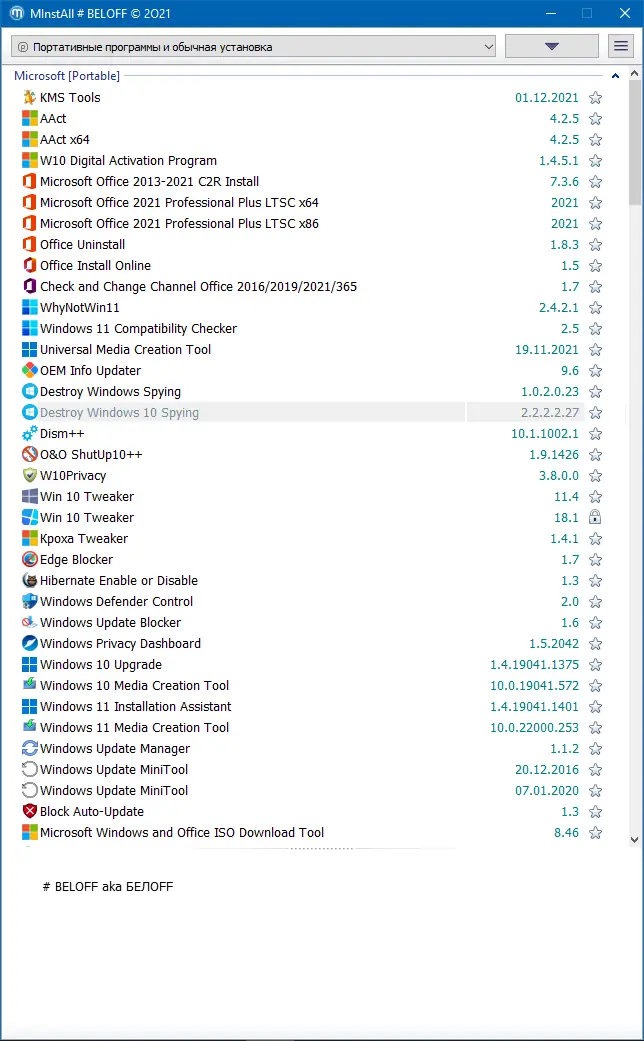Click the scrollbar up arrow
The width and height of the screenshot is (644, 1041).
coord(634,74)
